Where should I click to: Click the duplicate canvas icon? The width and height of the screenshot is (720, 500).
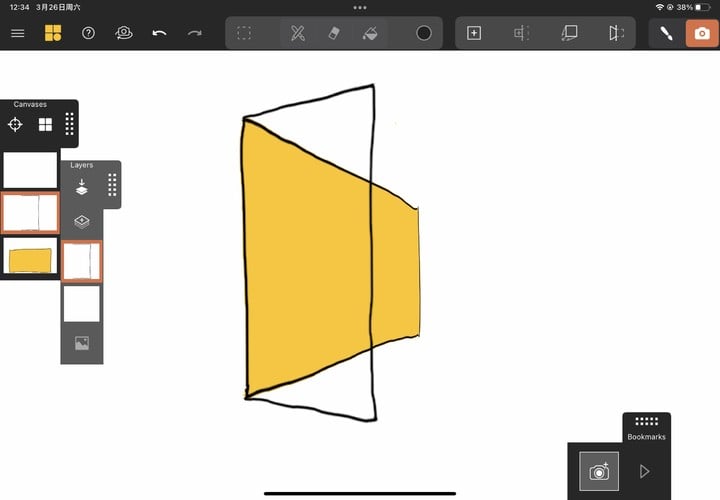[569, 33]
